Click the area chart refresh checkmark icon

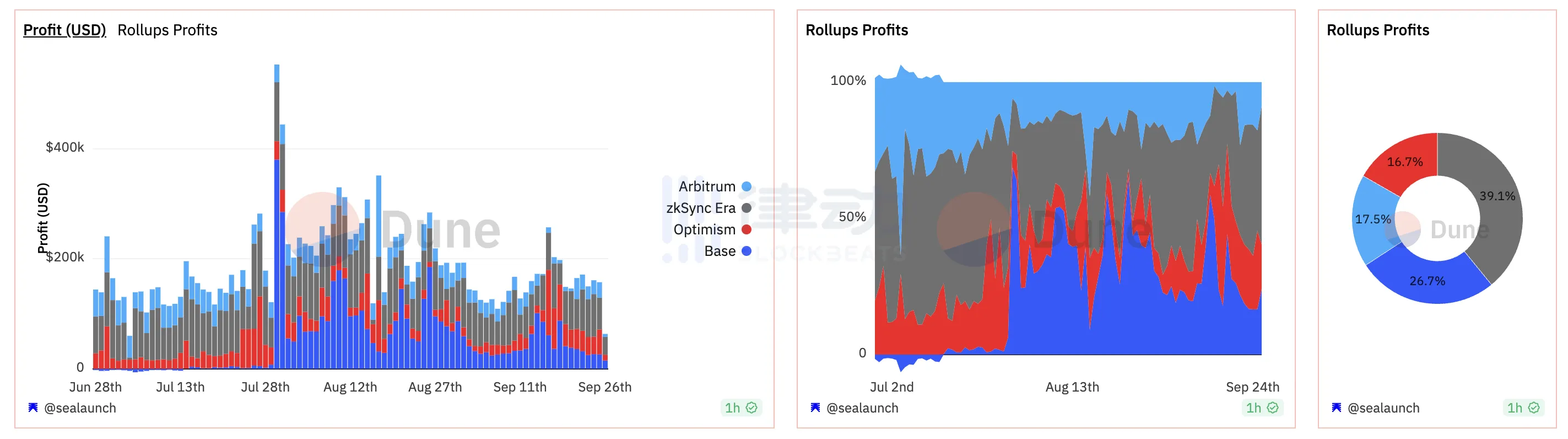coord(1273,408)
